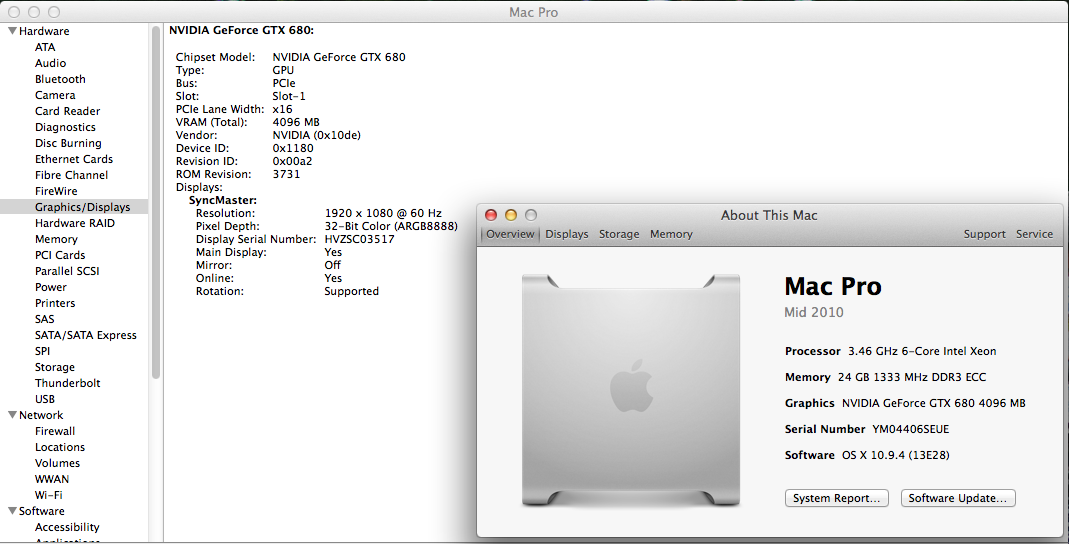Viewport: 1069px width, 544px height.
Task: Click the 32-Bit Color (ARGB8888) value
Action: click(x=391, y=226)
